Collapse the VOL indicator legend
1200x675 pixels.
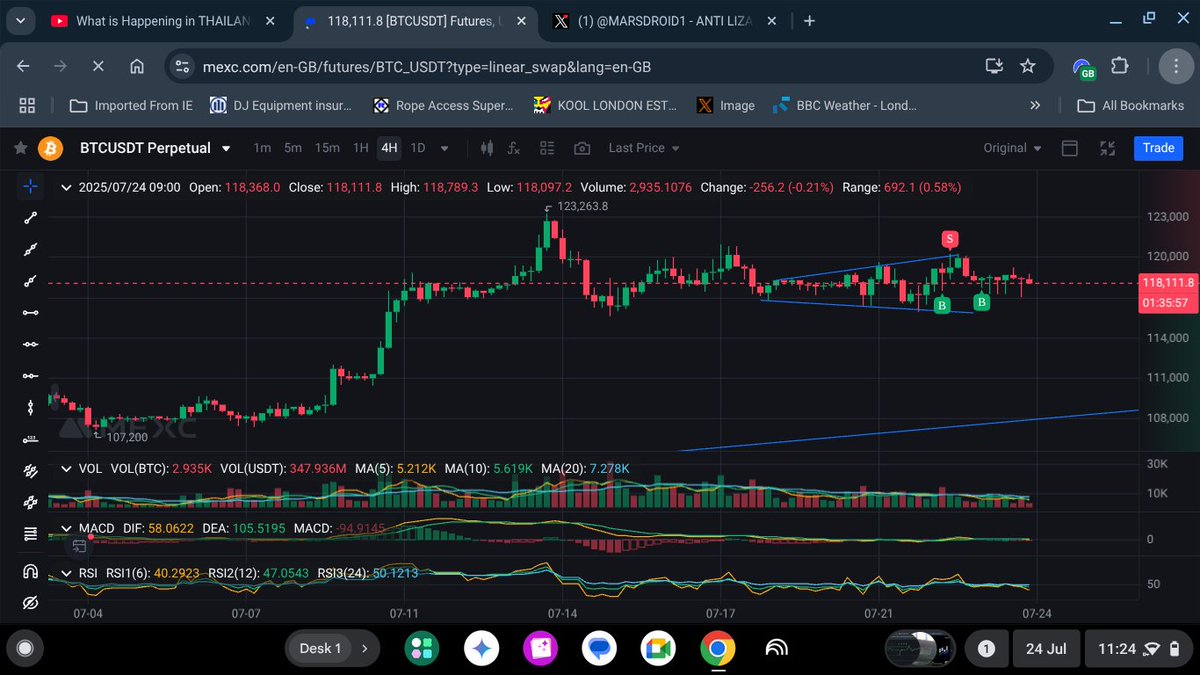[x=66, y=468]
